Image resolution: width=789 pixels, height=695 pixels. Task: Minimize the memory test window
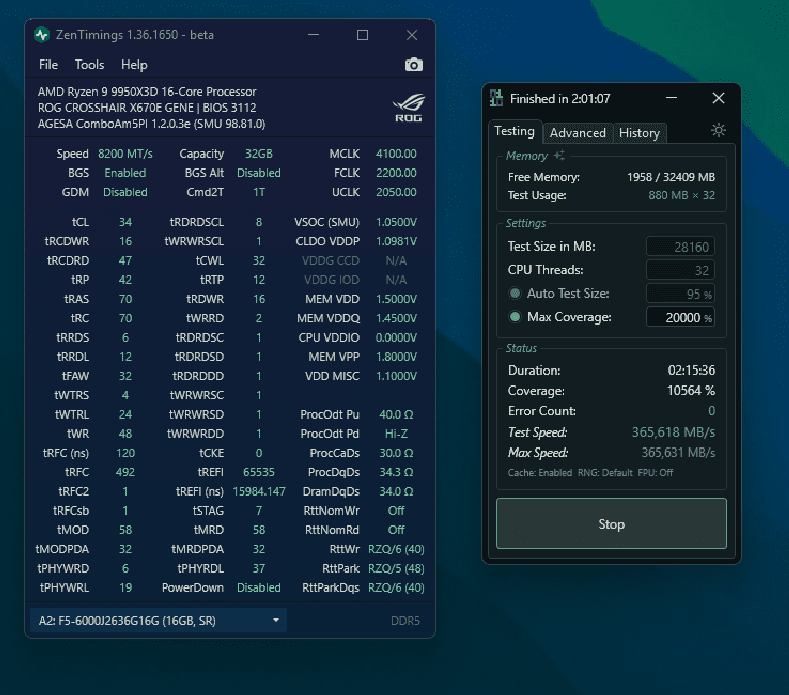[x=671, y=98]
